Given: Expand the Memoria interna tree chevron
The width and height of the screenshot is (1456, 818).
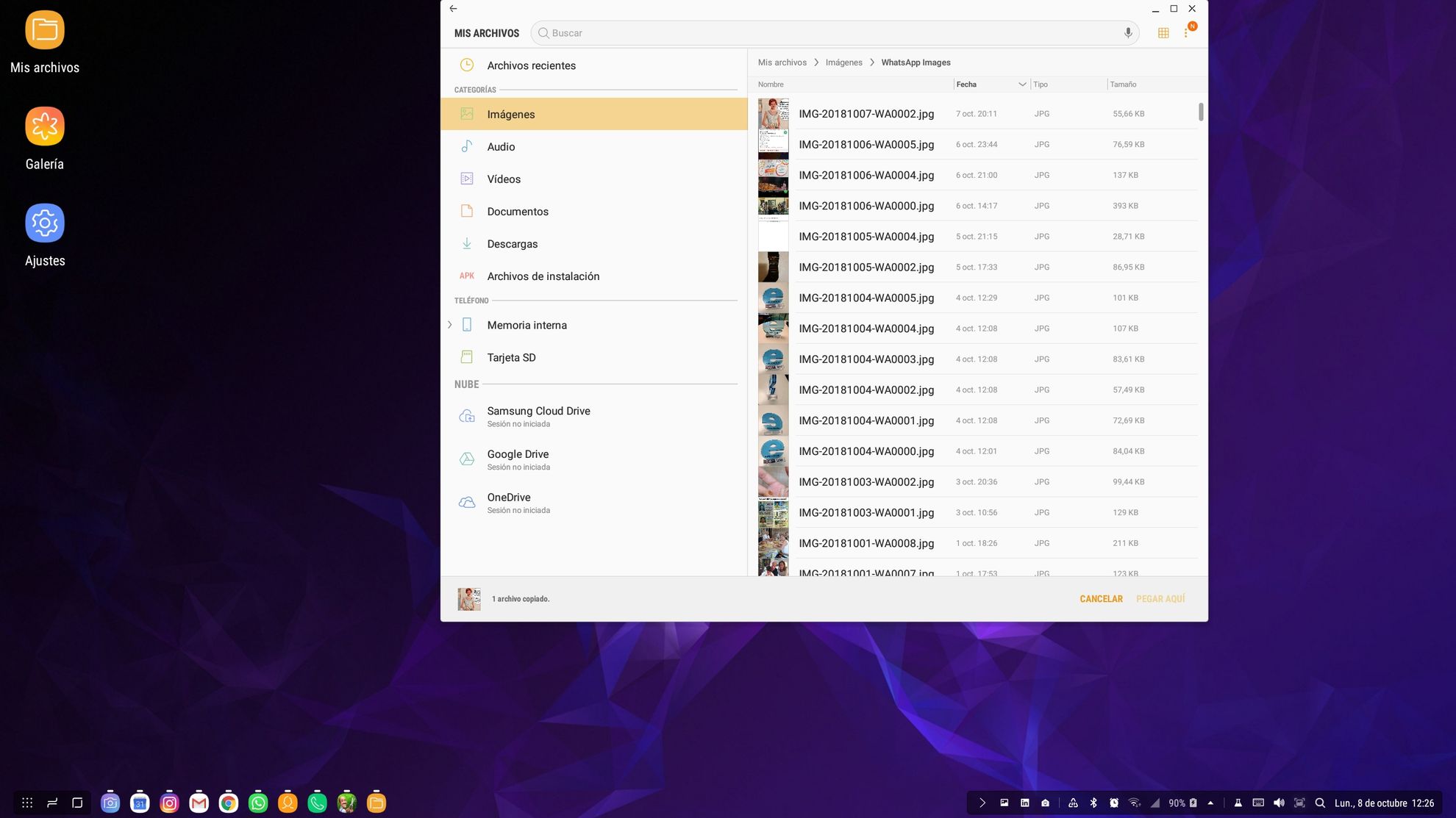Looking at the screenshot, I should [450, 325].
